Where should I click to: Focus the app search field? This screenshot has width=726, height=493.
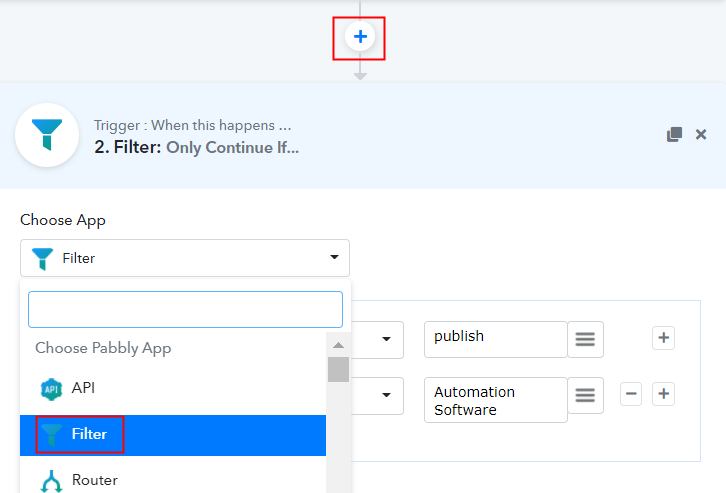tap(185, 309)
